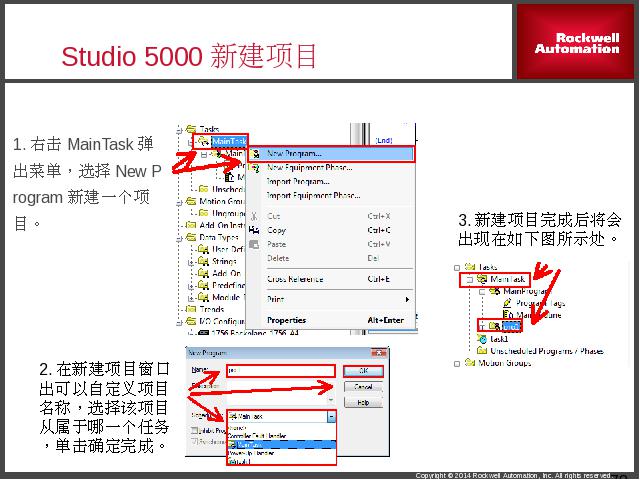
Task: Expand the Predefined node
Action: pyautogui.click(x=191, y=287)
